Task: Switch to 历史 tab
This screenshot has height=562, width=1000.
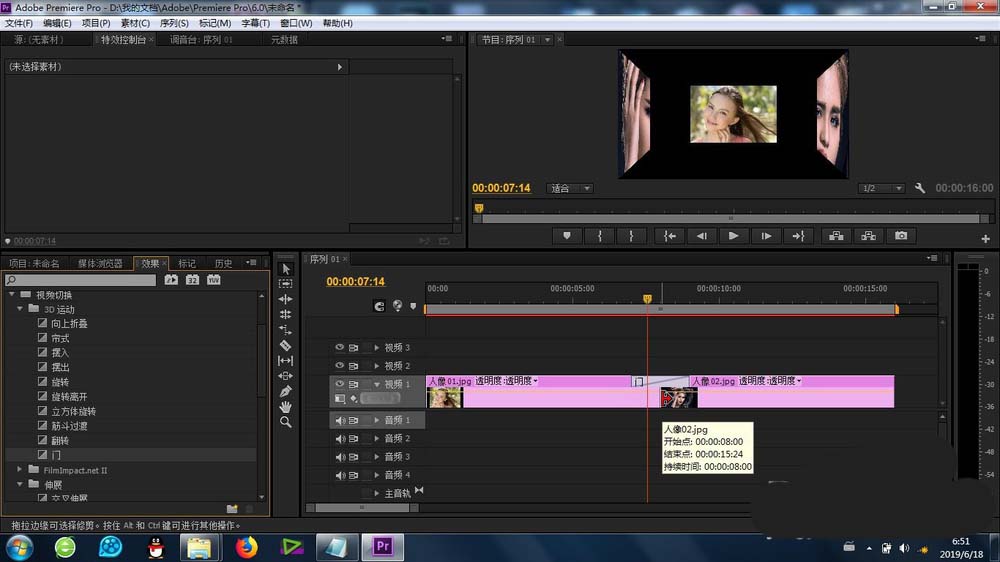Action: (x=223, y=263)
